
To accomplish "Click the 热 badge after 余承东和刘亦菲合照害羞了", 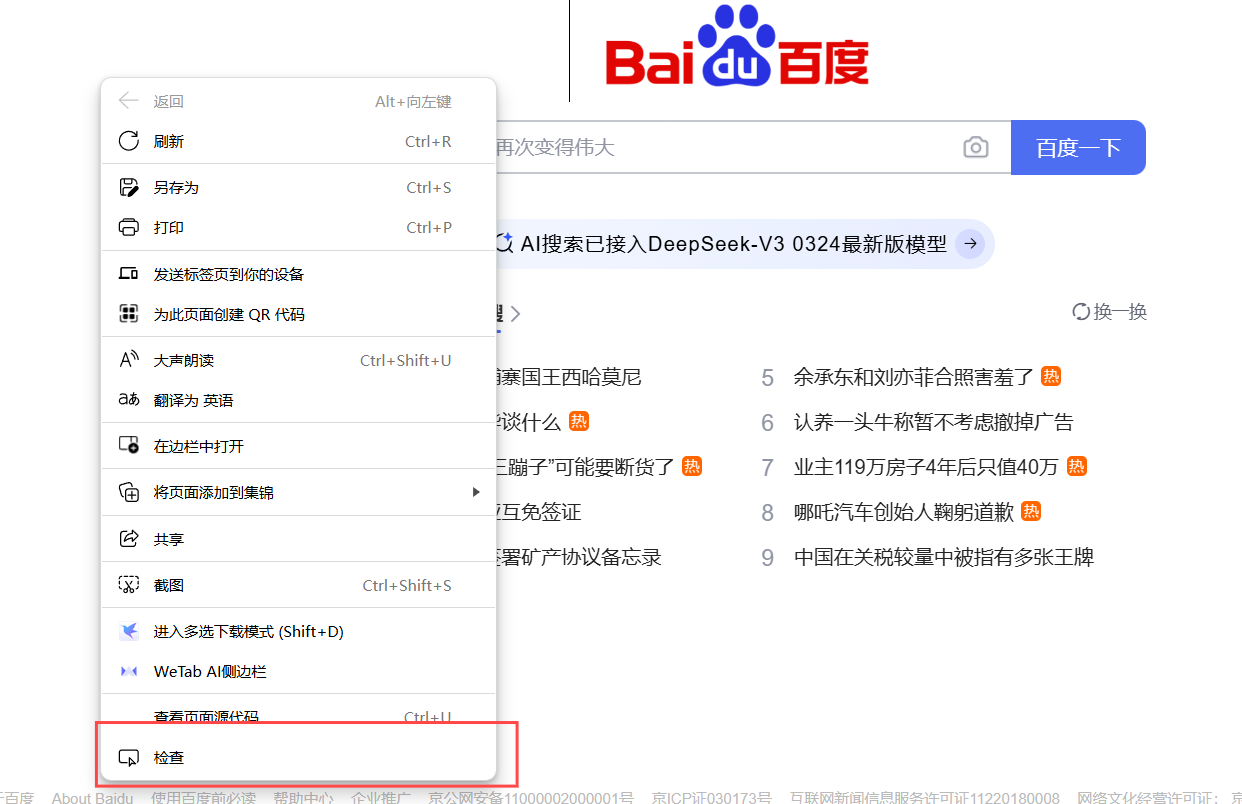I will point(1051,376).
